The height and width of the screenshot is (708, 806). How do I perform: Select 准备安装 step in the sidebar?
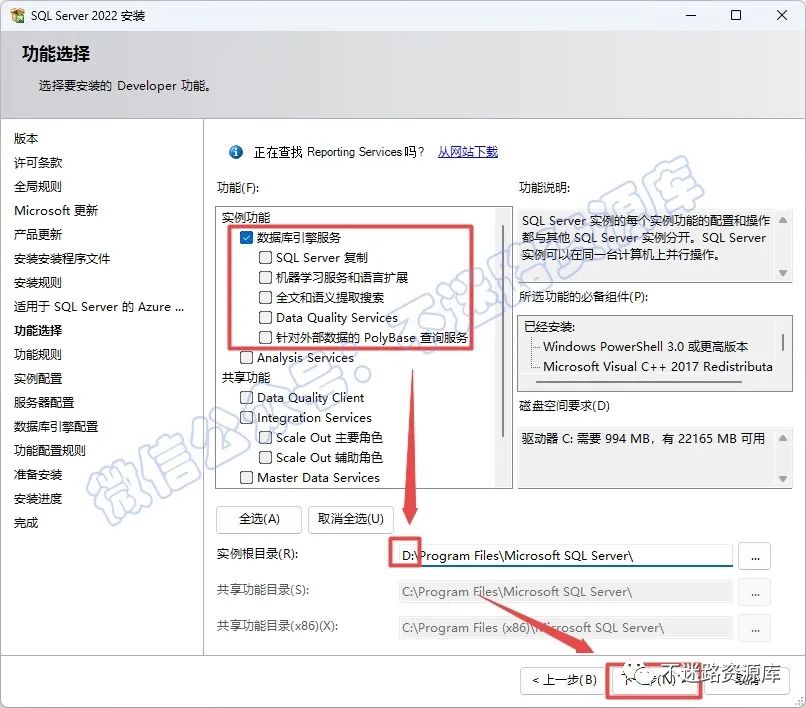[x=38, y=475]
